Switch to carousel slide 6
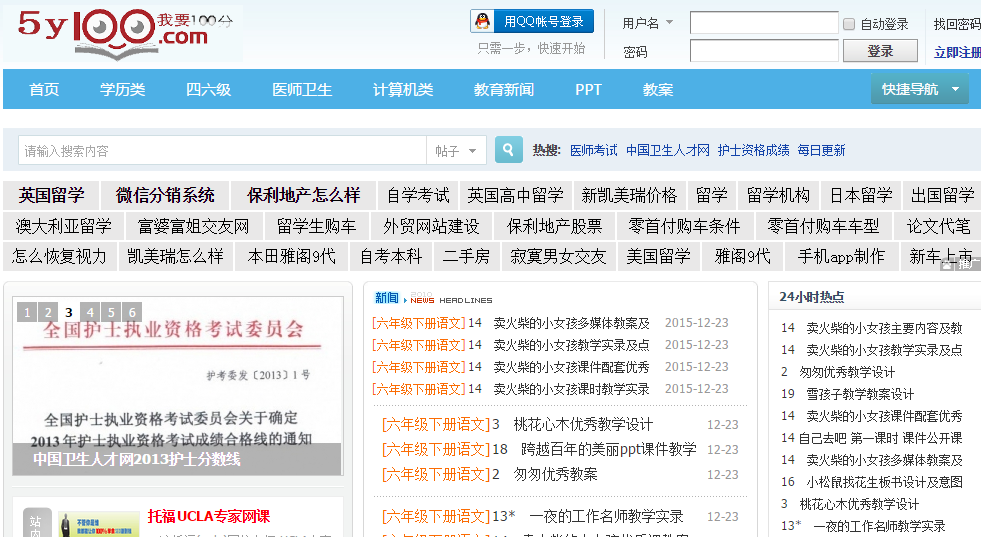Screen dimensions: 981x537 pyautogui.click(x=132, y=312)
